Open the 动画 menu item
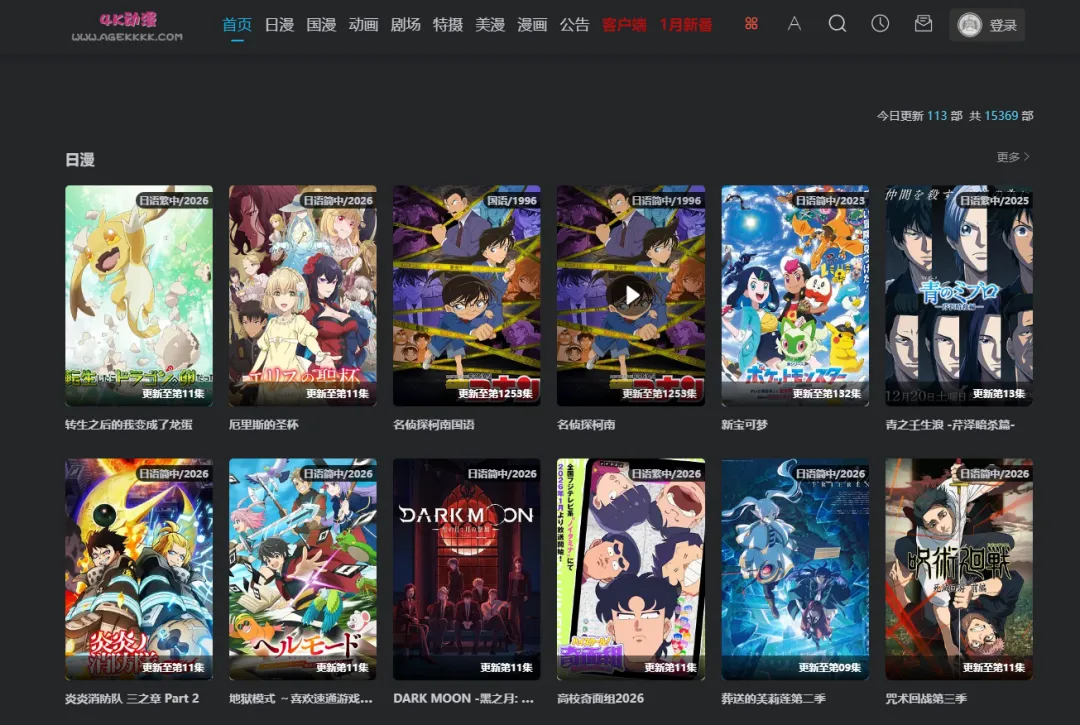This screenshot has height=725, width=1080. coord(363,25)
